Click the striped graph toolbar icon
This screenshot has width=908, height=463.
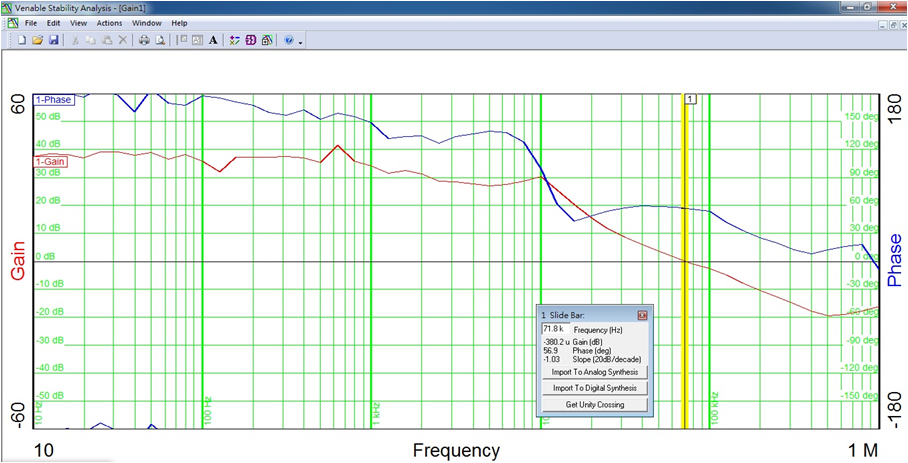pyautogui.click(x=267, y=41)
